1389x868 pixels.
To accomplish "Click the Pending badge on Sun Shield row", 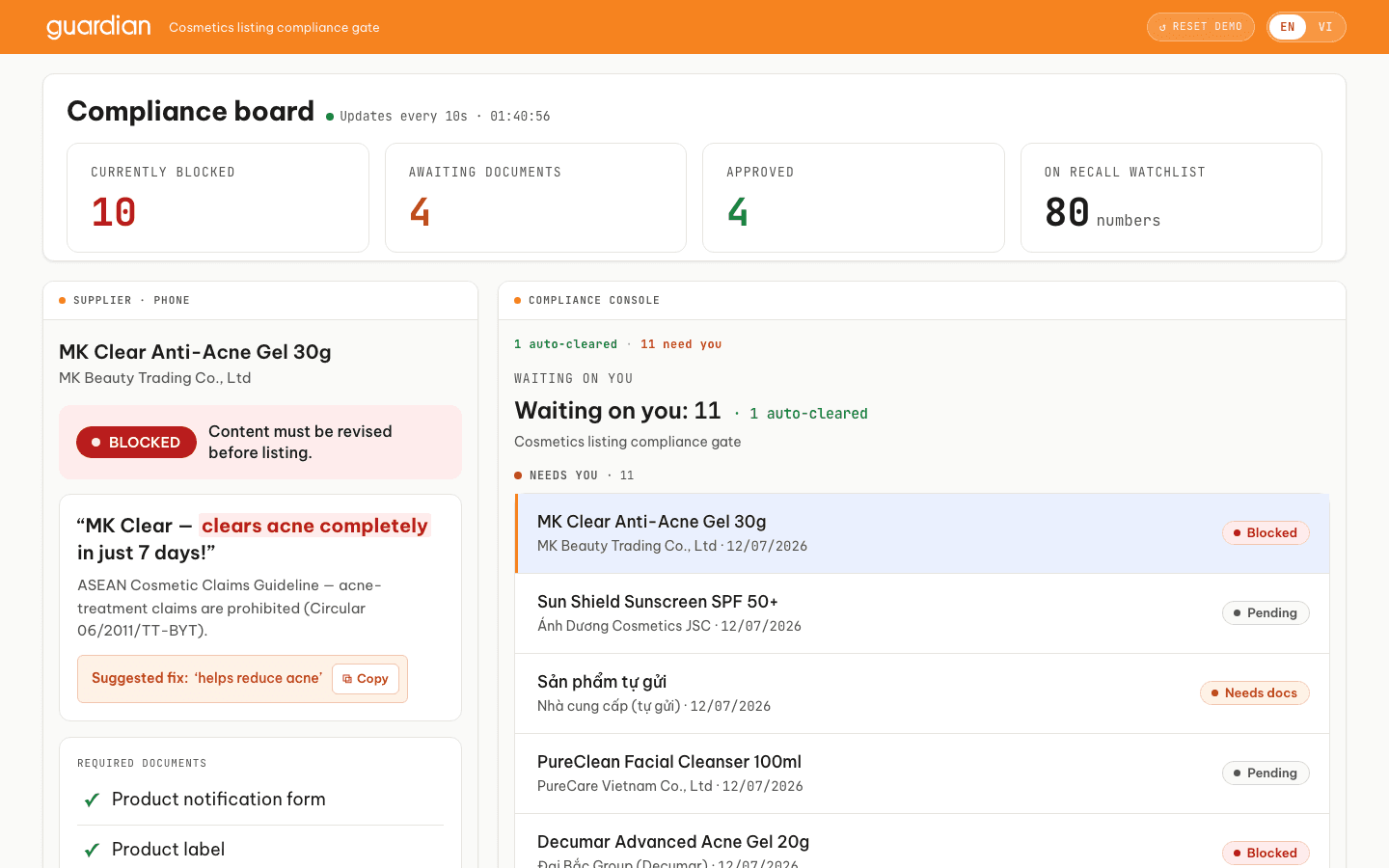I will [x=1266, y=613].
